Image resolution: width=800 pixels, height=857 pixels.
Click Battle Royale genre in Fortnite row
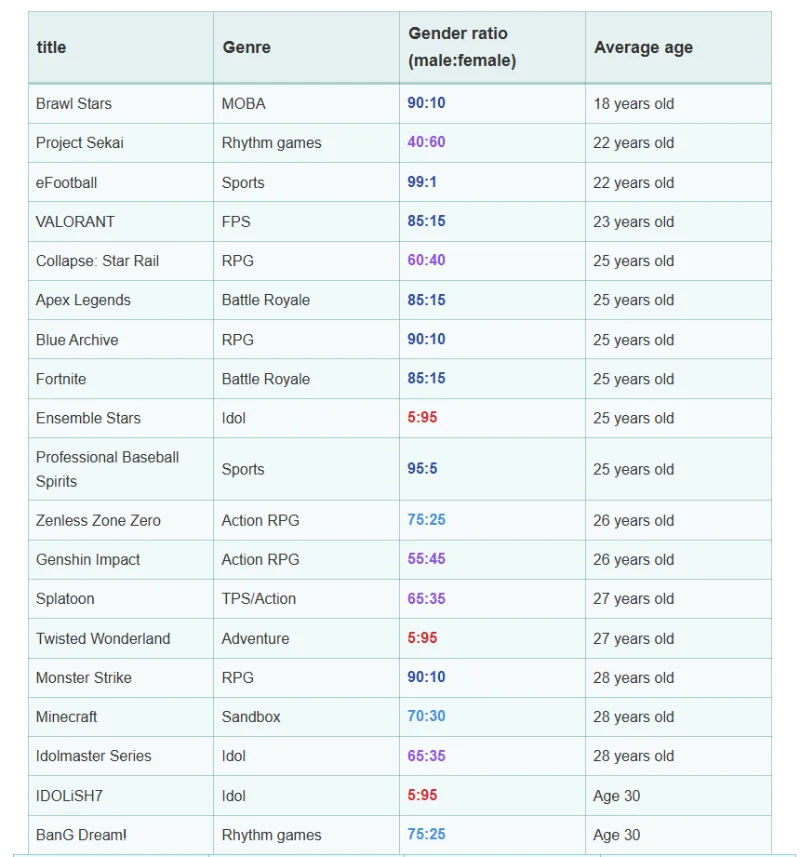[x=307, y=379]
